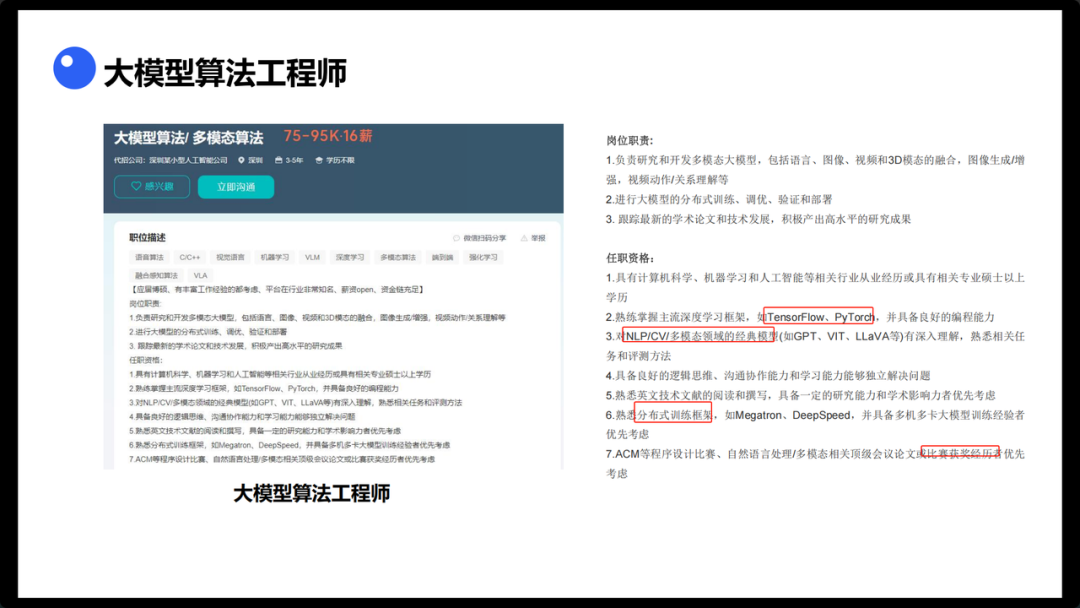Select the 端到端 tag
The height and width of the screenshot is (608, 1080).
pos(442,258)
